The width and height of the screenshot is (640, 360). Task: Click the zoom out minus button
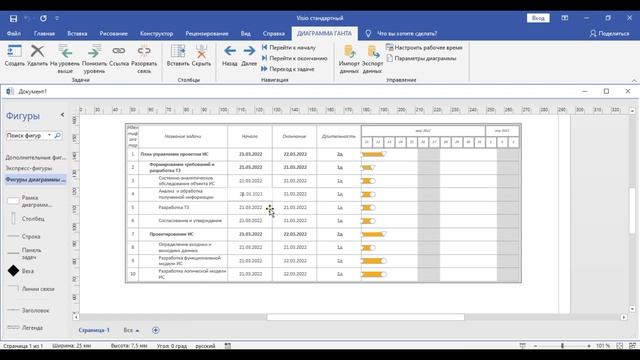[536, 346]
